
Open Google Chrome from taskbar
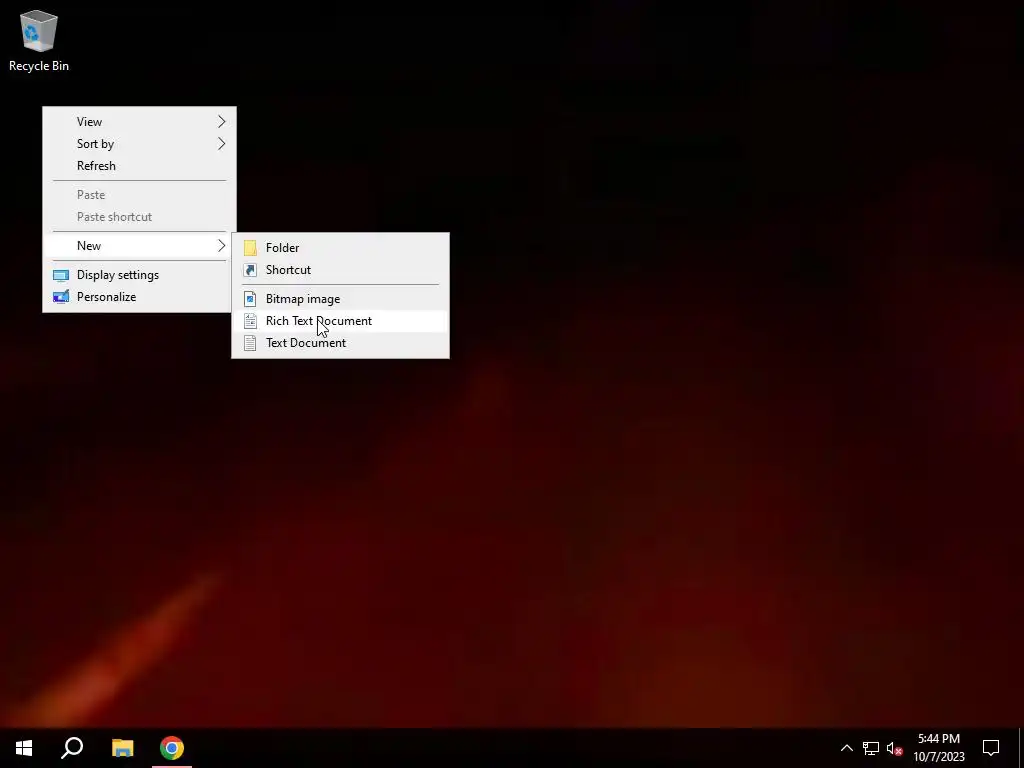click(x=172, y=748)
